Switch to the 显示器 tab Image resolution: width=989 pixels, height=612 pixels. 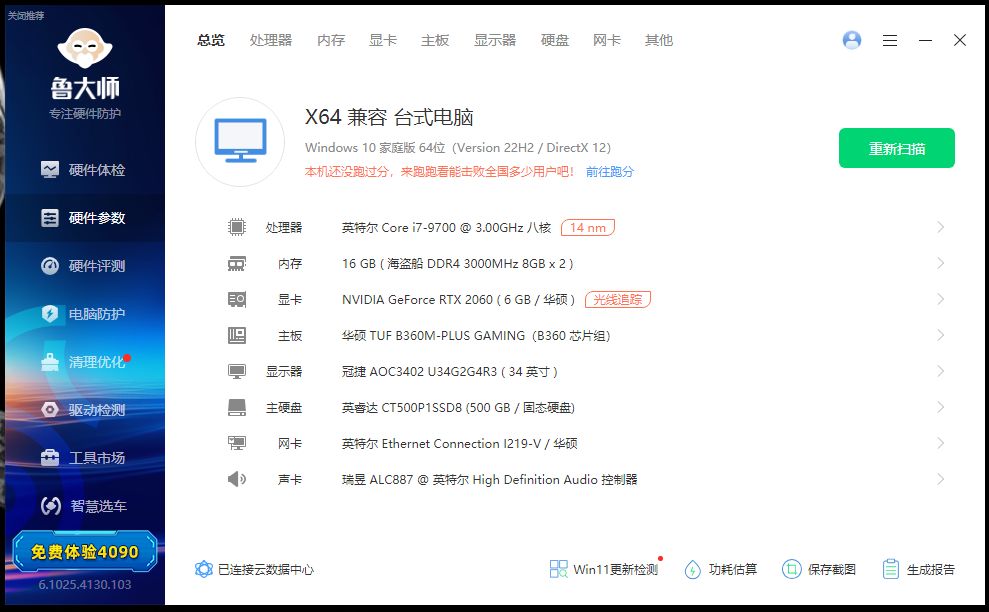495,40
